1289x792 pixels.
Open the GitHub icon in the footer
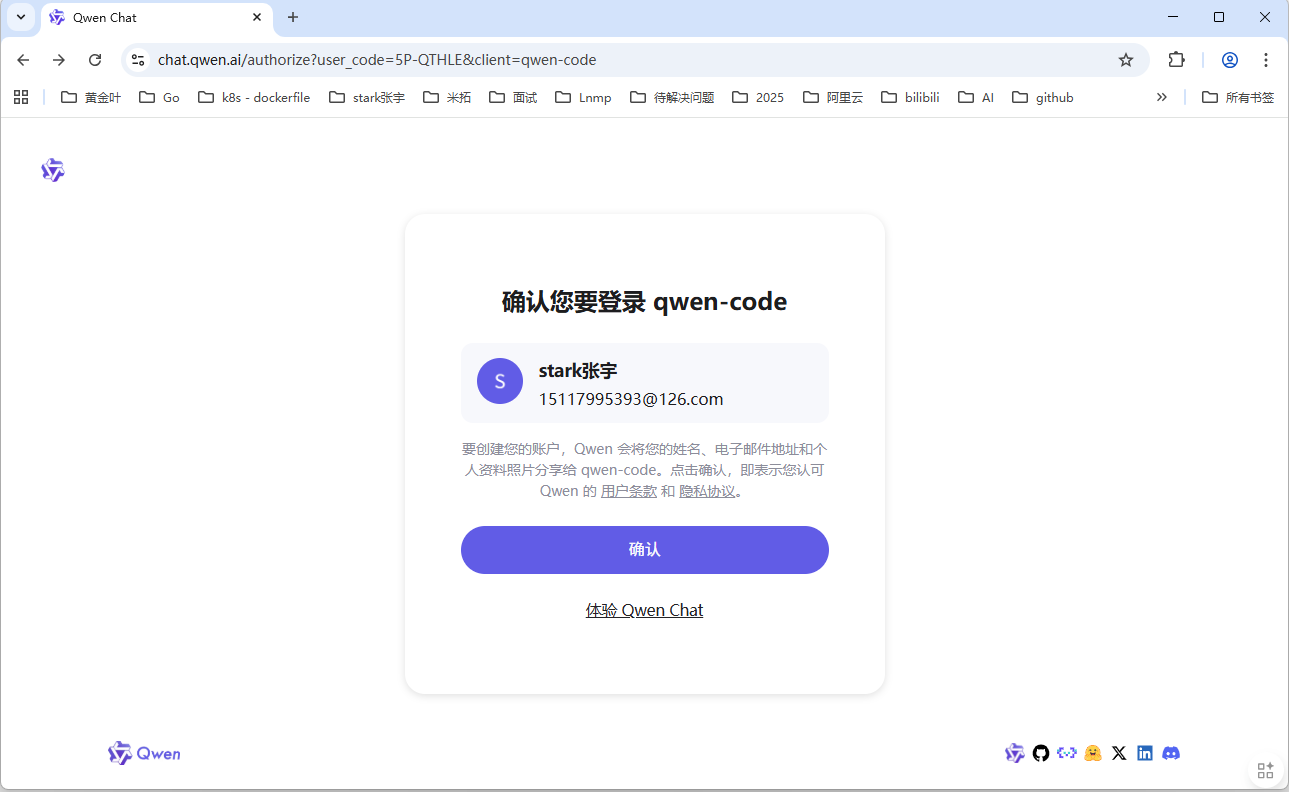click(x=1041, y=753)
